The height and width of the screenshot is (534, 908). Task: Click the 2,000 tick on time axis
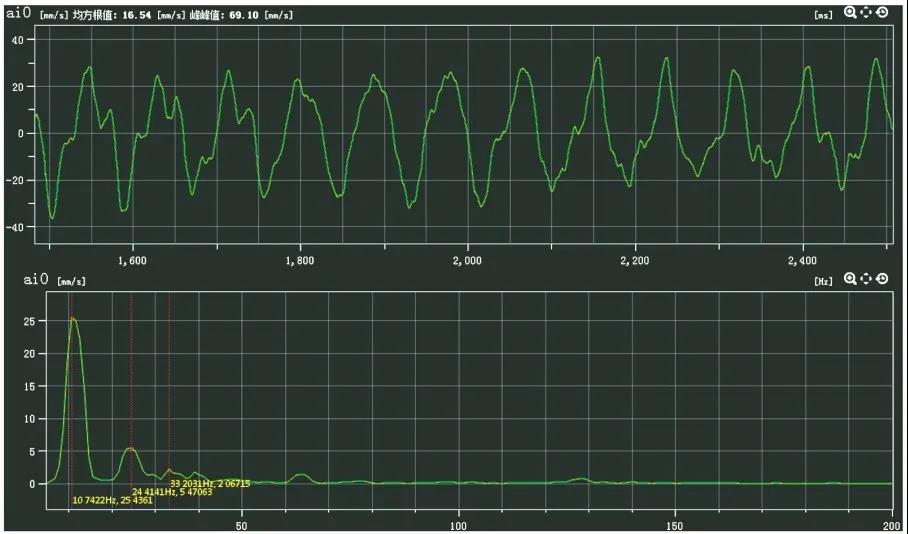467,260
